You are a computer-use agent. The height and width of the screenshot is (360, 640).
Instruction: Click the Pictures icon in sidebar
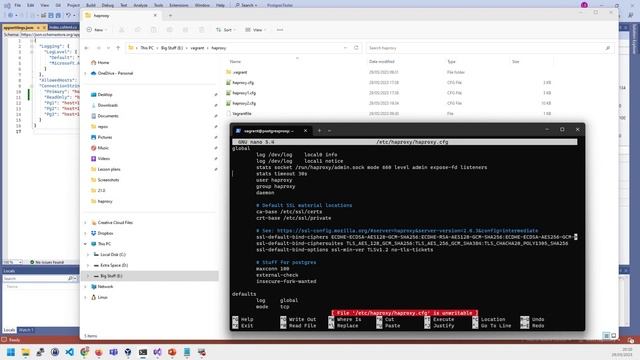[x=93, y=137]
